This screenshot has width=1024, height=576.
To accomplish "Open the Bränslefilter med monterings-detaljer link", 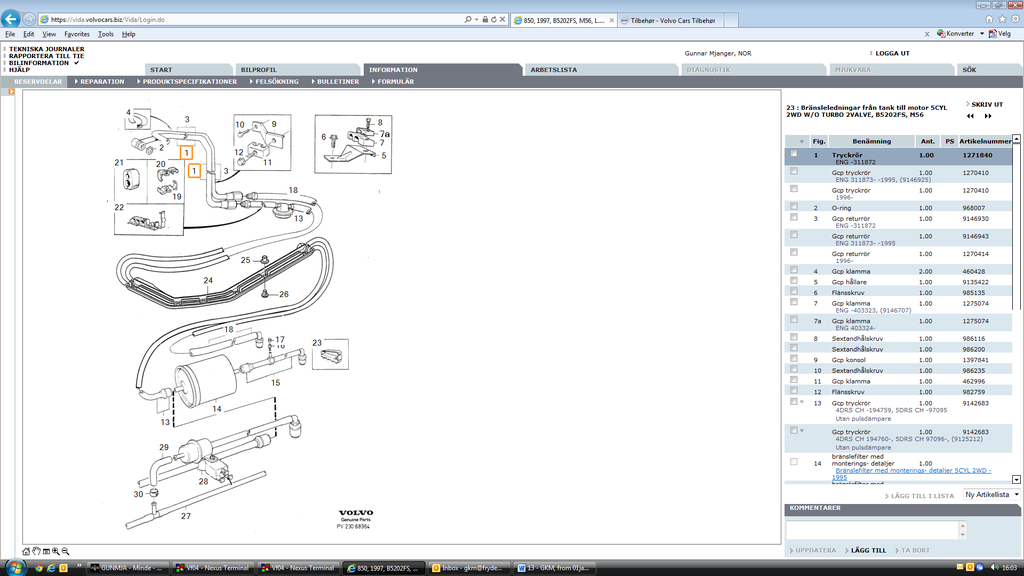I will pyautogui.click(x=913, y=473).
